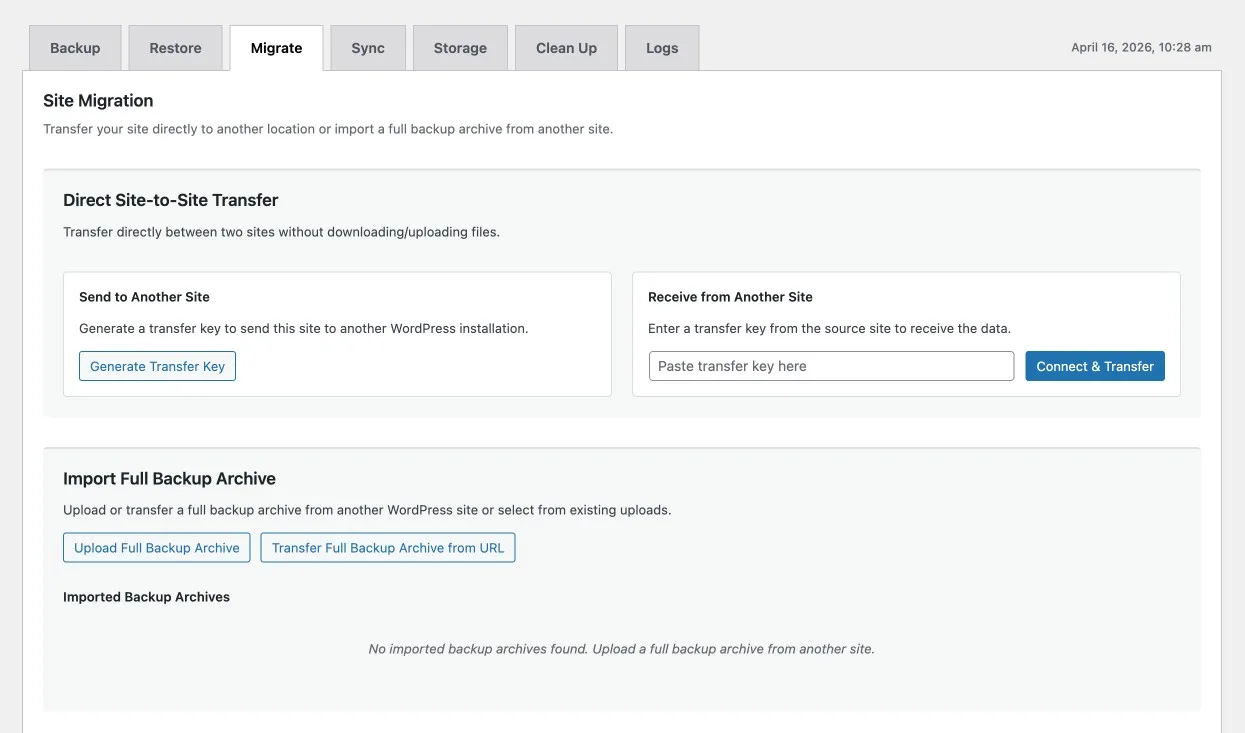Focus the Paste transfer key field
The image size is (1245, 733).
(831, 366)
